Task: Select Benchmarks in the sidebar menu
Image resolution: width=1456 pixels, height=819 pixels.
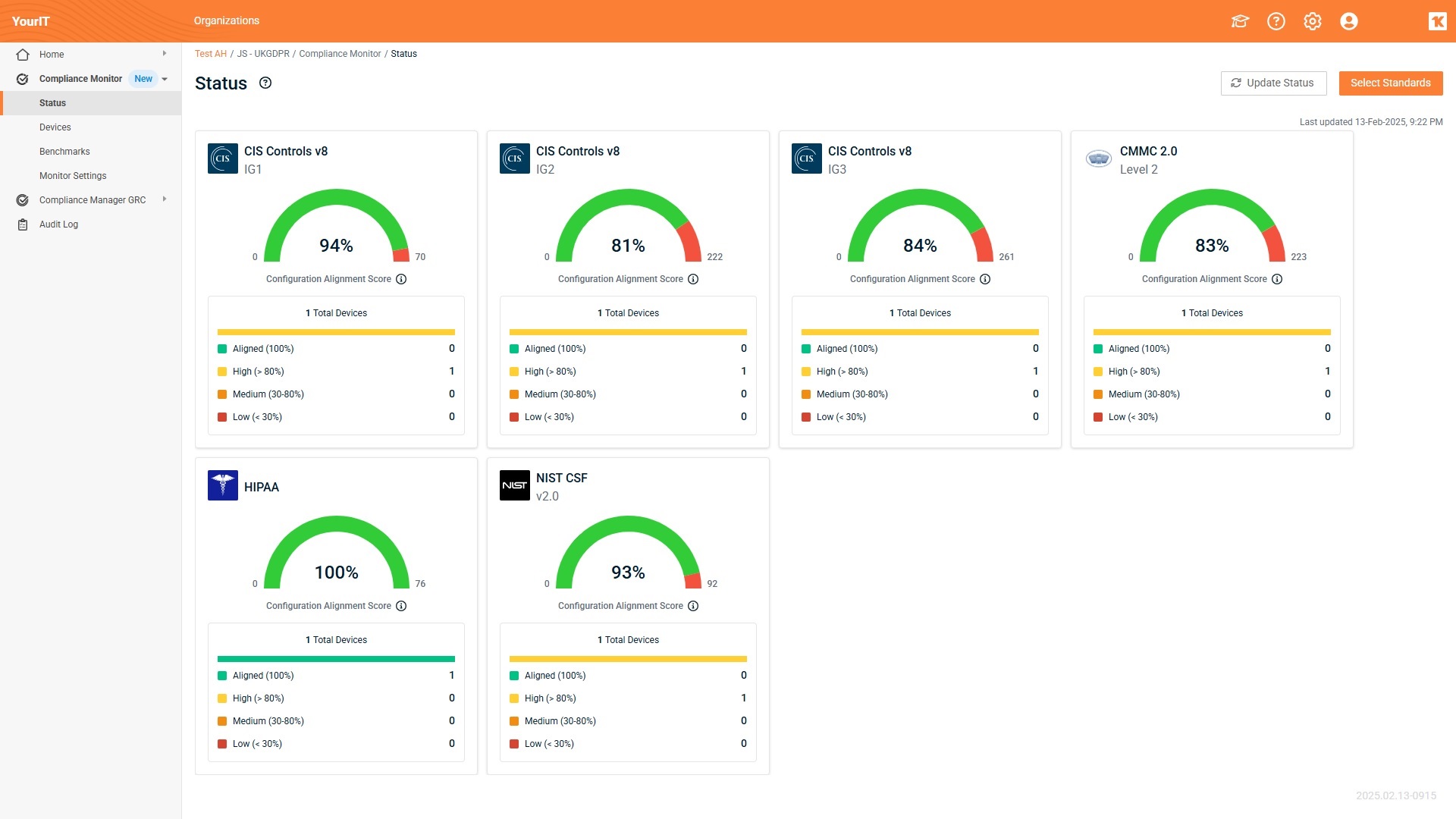Action: 64,151
